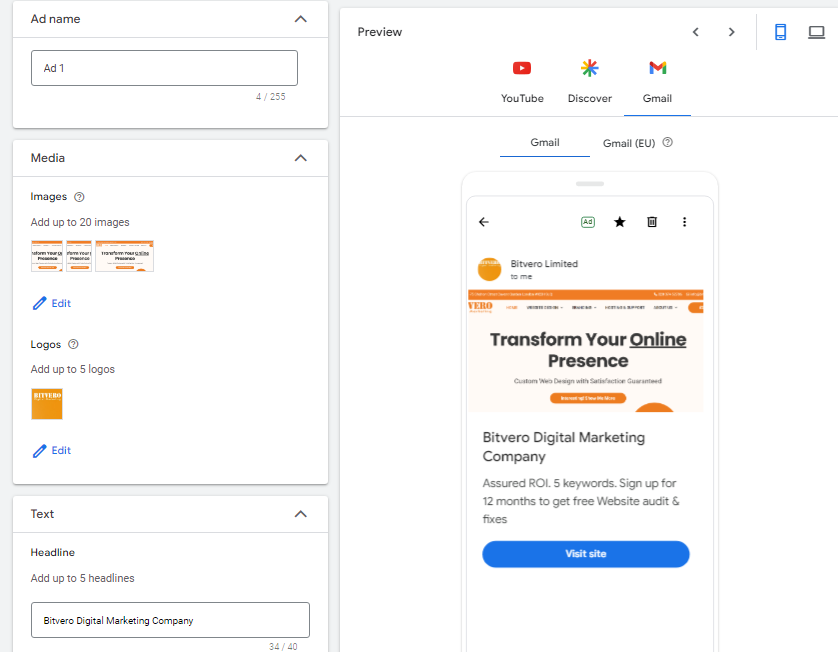Go to next preview
838x652 pixels.
[732, 32]
